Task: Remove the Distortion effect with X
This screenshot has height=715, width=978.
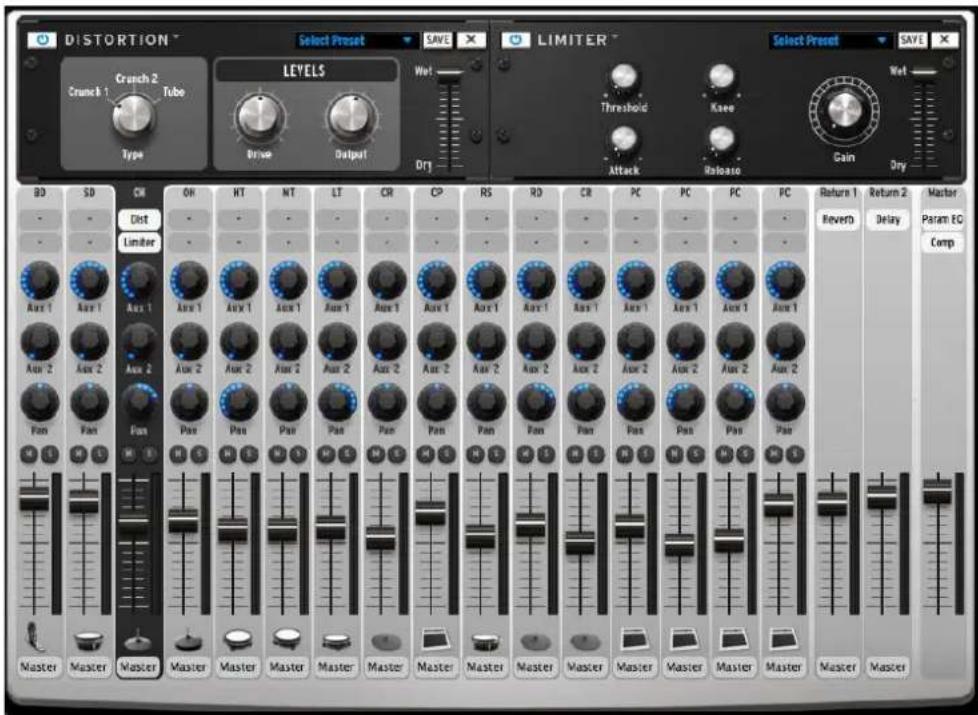Action: (472, 40)
